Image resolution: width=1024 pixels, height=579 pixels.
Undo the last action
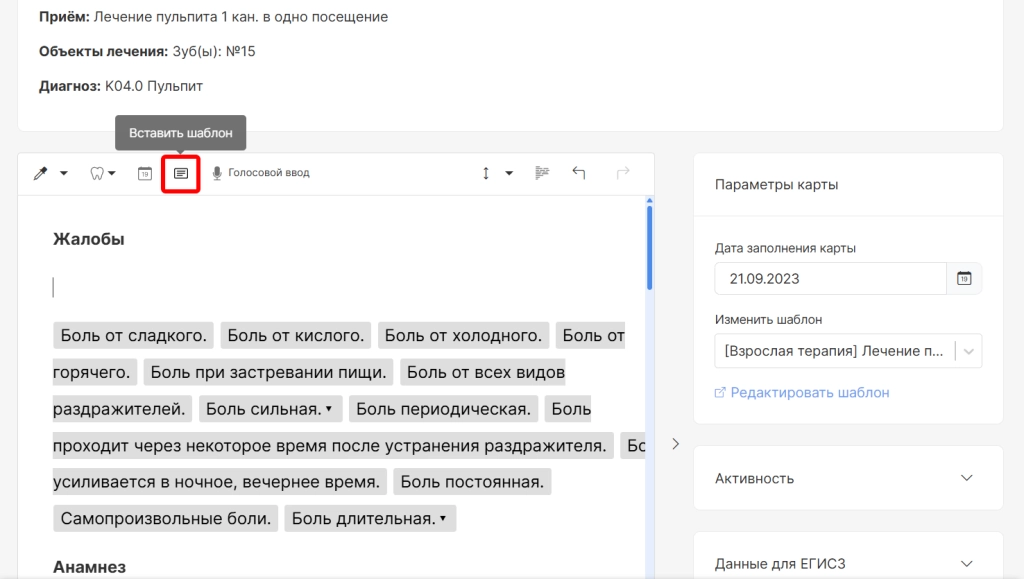coord(579,173)
